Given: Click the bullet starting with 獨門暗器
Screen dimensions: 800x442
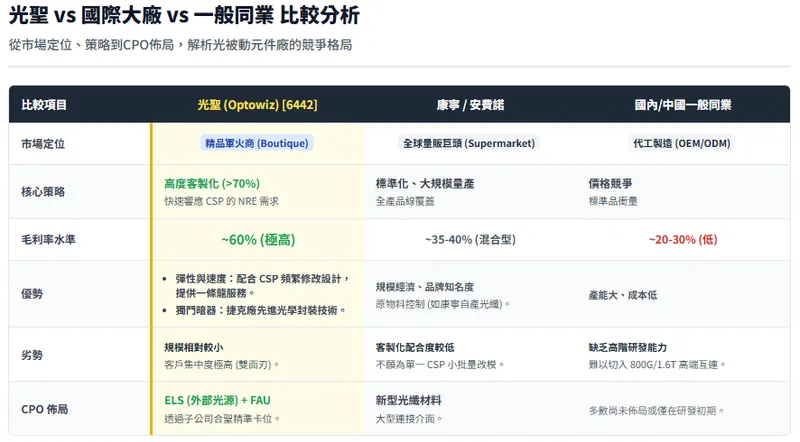Looking at the screenshot, I should 261,310.
